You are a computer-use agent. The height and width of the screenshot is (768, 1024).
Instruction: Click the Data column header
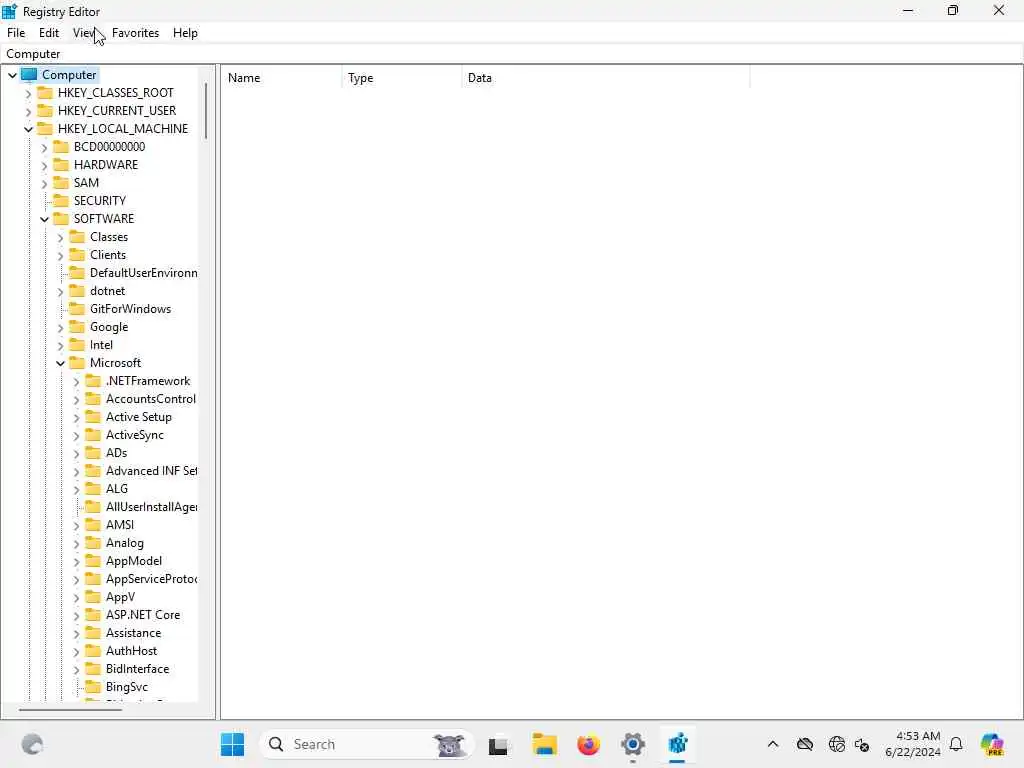click(x=605, y=78)
